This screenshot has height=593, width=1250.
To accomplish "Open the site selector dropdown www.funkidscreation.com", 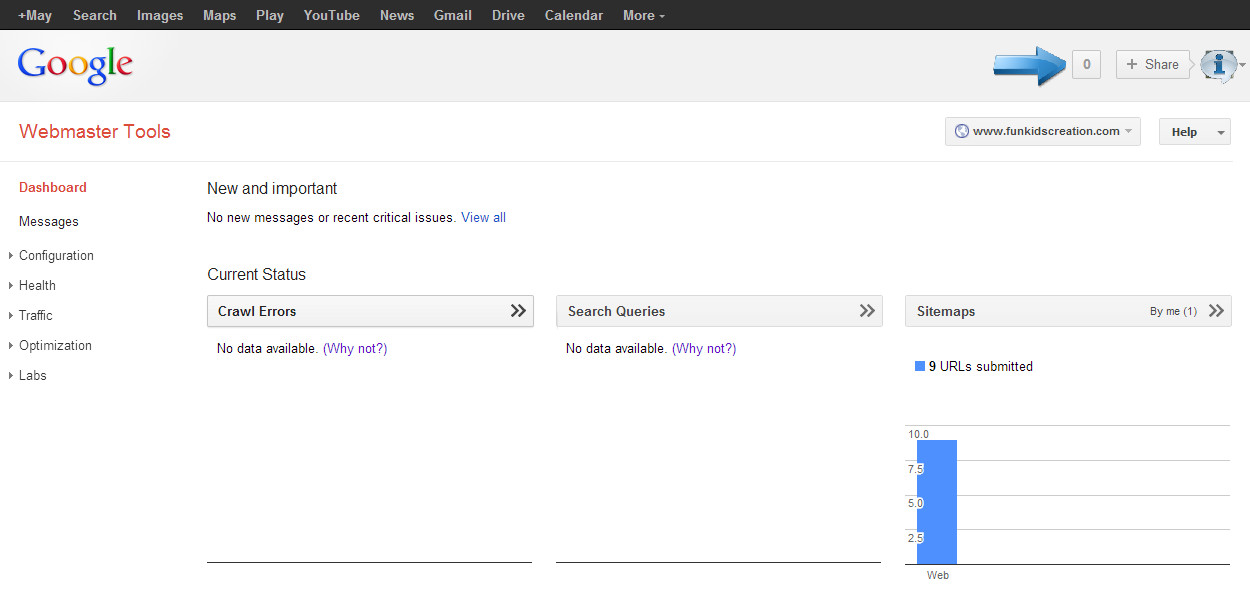I will tap(1042, 131).
